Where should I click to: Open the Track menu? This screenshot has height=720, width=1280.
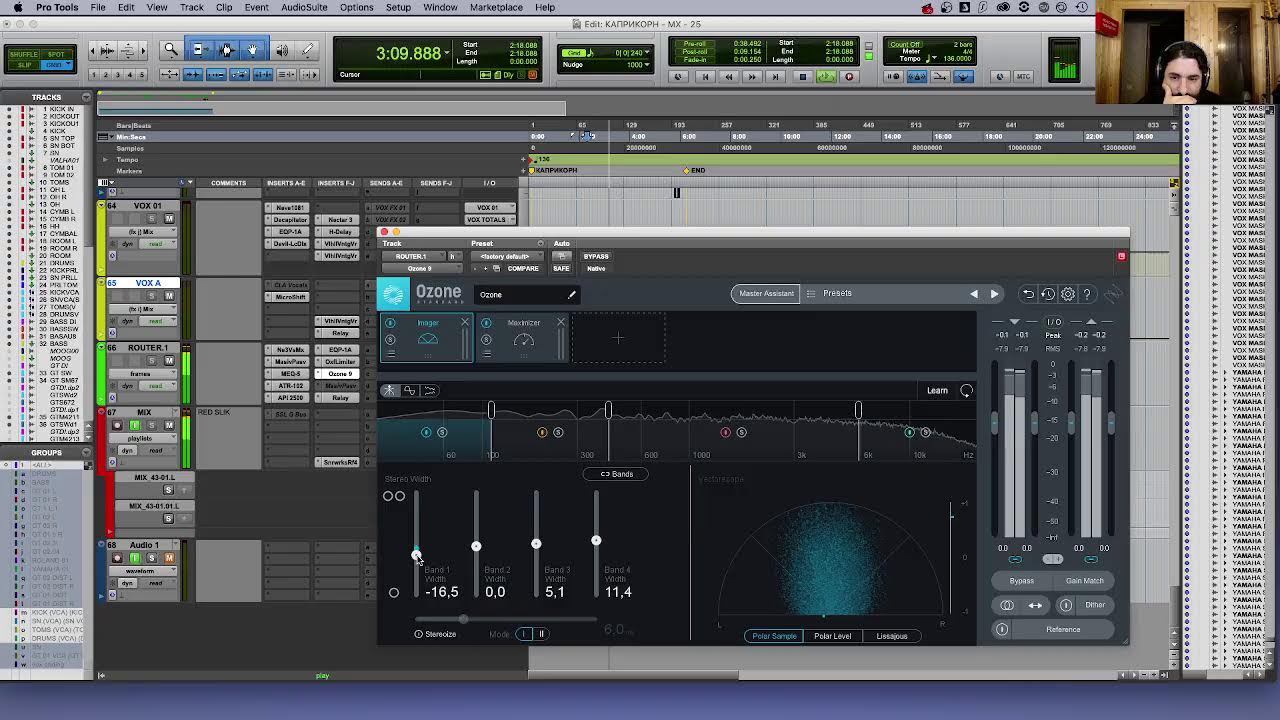click(192, 7)
